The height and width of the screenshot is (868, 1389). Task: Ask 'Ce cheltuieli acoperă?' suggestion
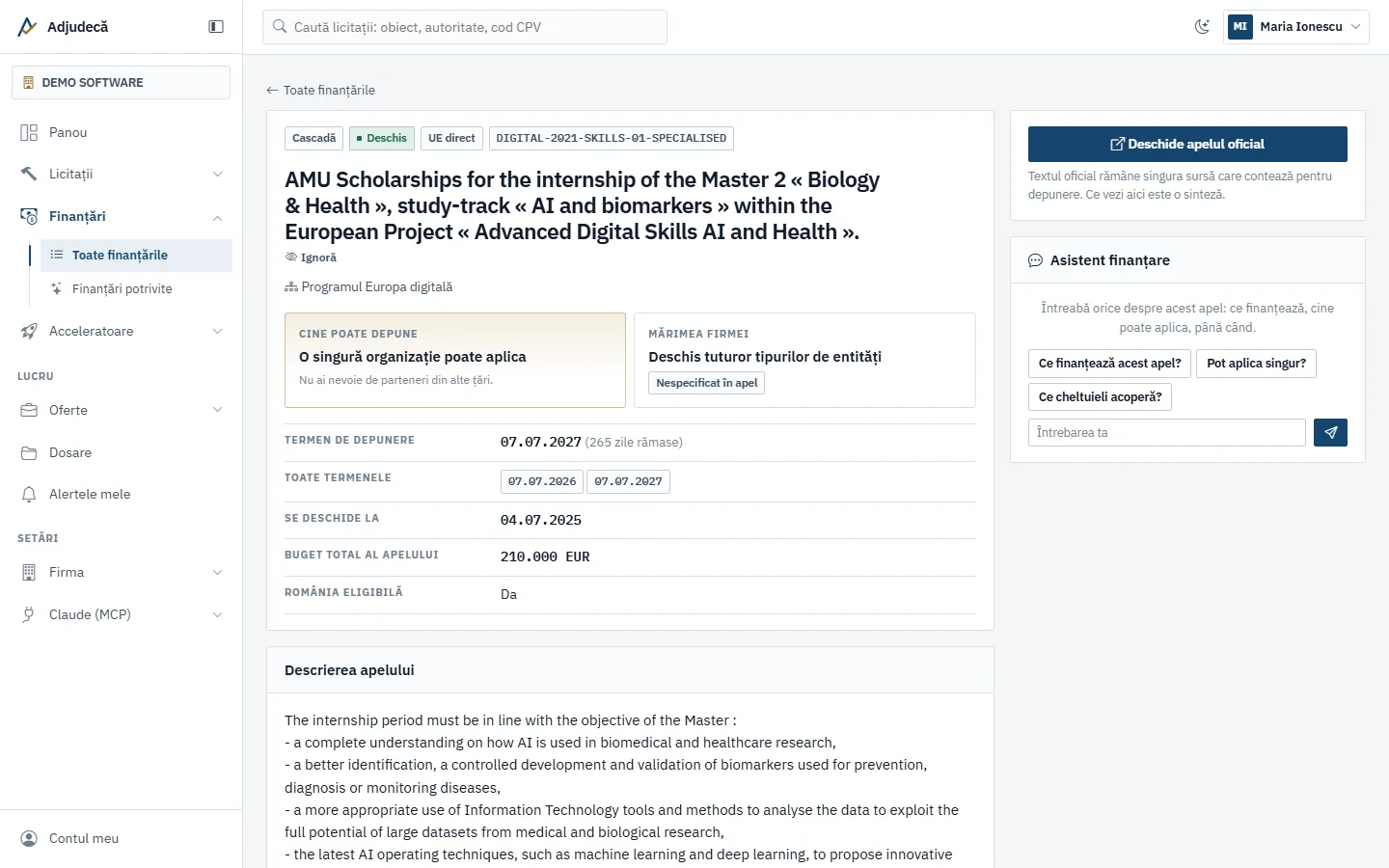click(1100, 397)
